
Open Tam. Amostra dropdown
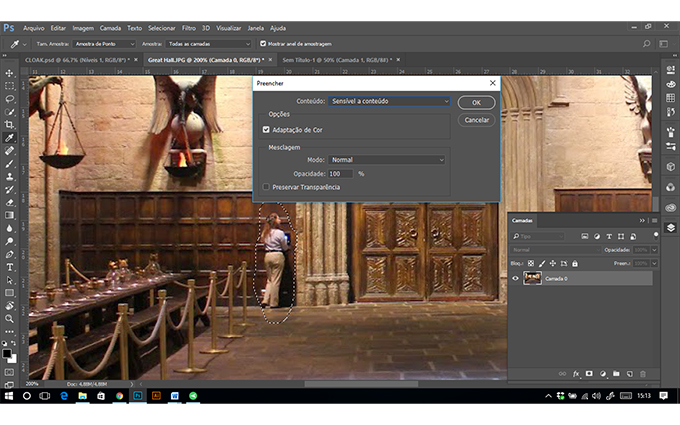pyautogui.click(x=104, y=44)
